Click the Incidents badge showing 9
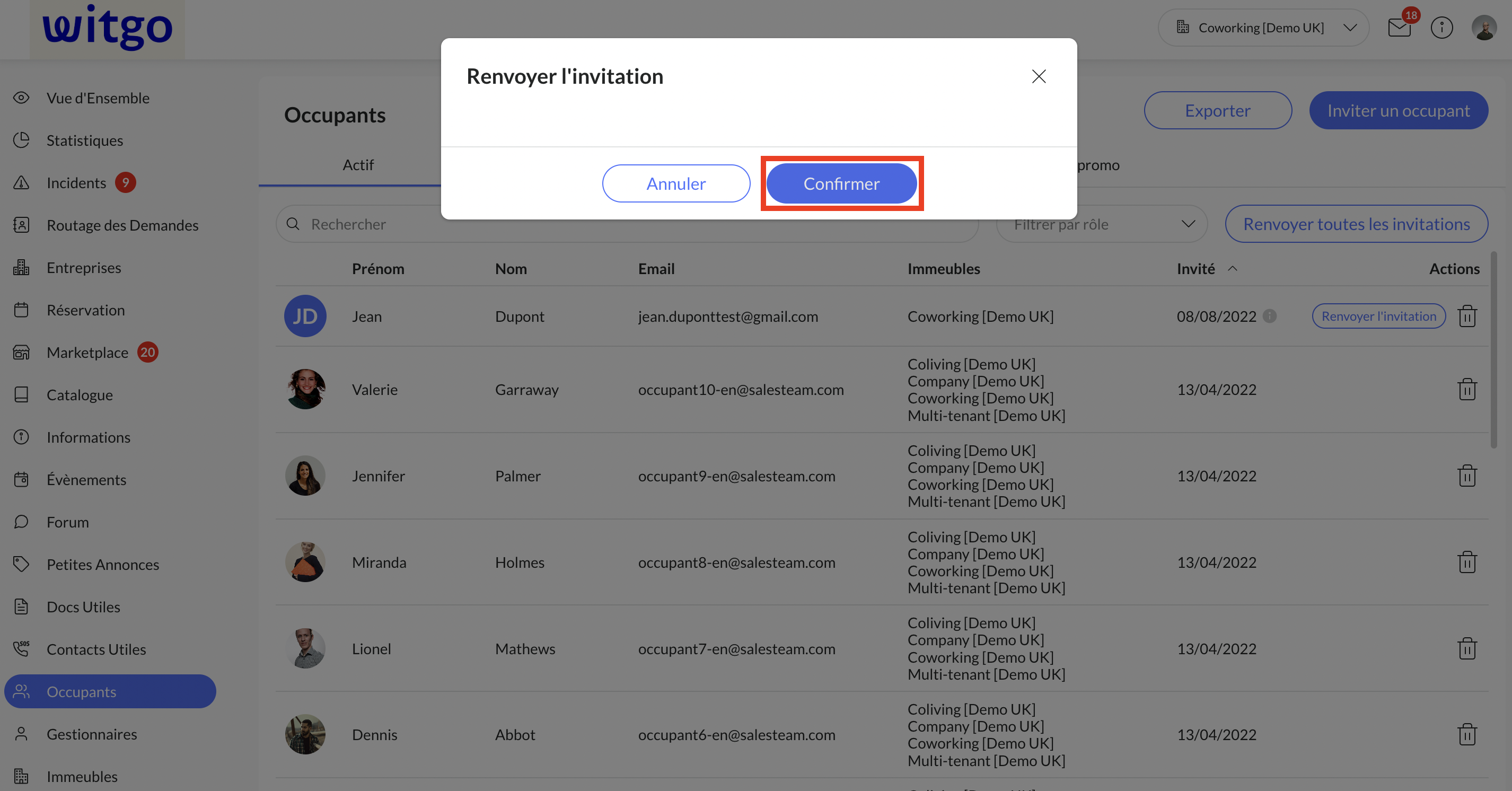 (x=125, y=182)
